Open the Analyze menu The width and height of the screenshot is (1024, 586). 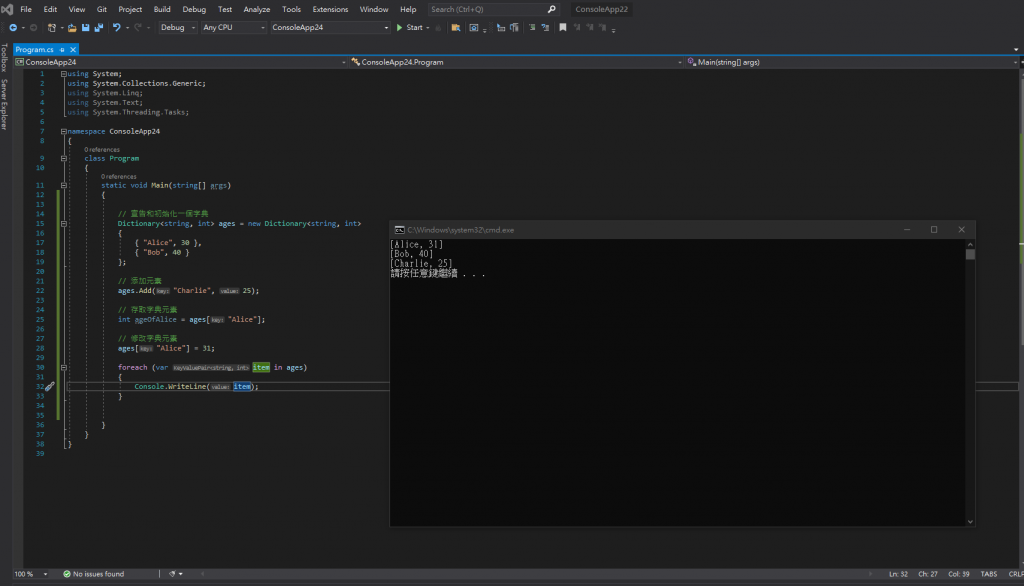pos(257,9)
